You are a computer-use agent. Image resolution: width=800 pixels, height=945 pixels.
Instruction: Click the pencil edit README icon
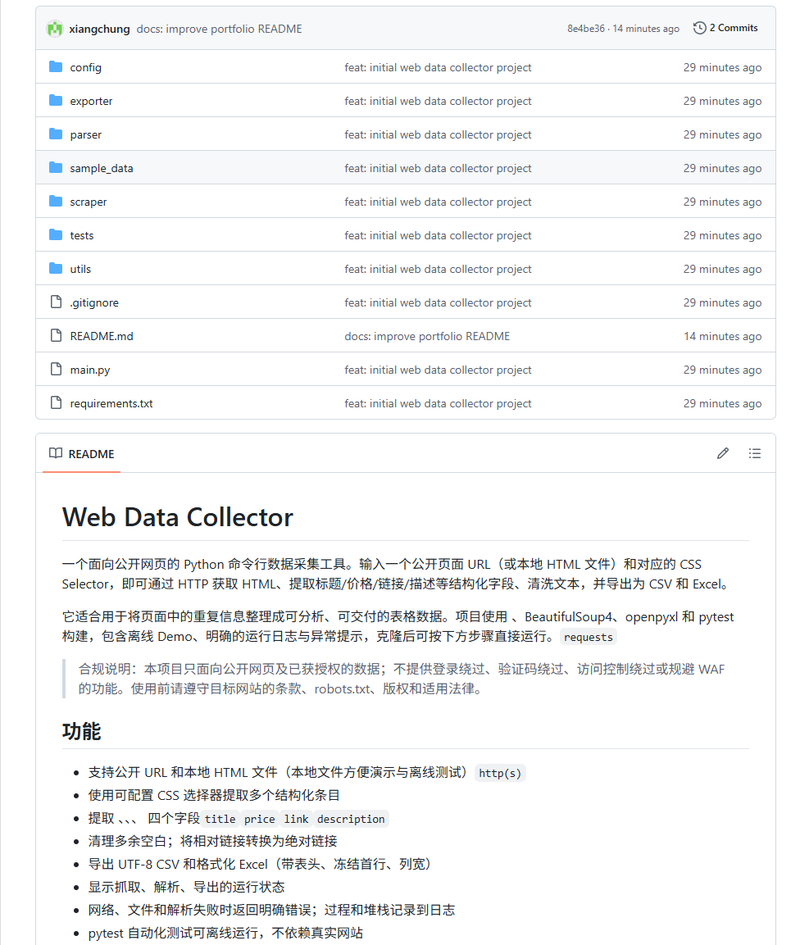(x=723, y=453)
